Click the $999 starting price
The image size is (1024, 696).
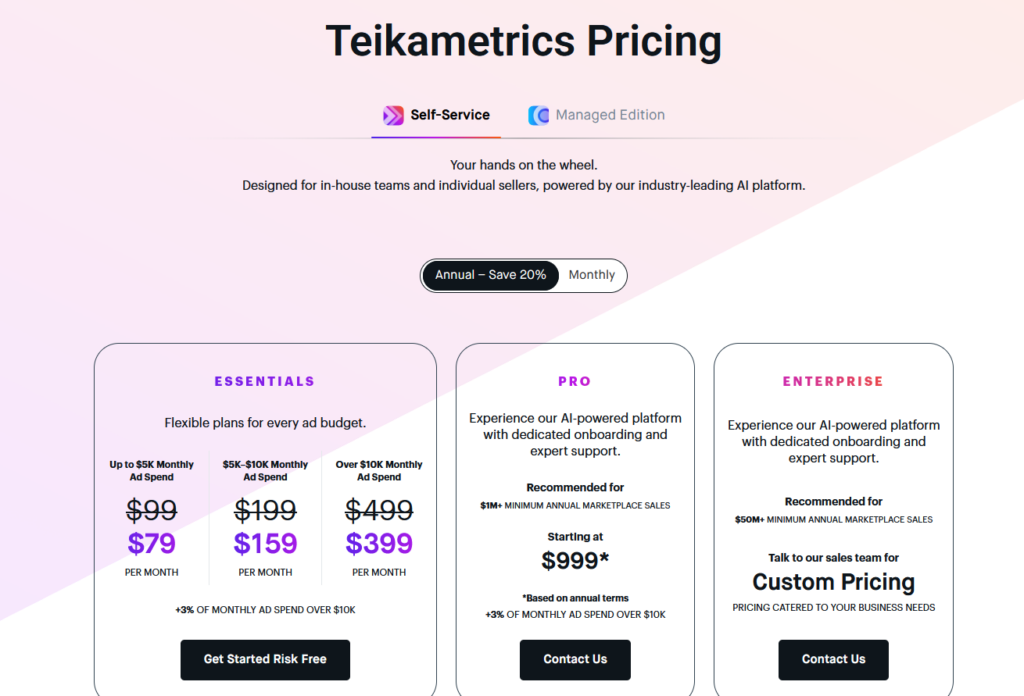click(575, 561)
